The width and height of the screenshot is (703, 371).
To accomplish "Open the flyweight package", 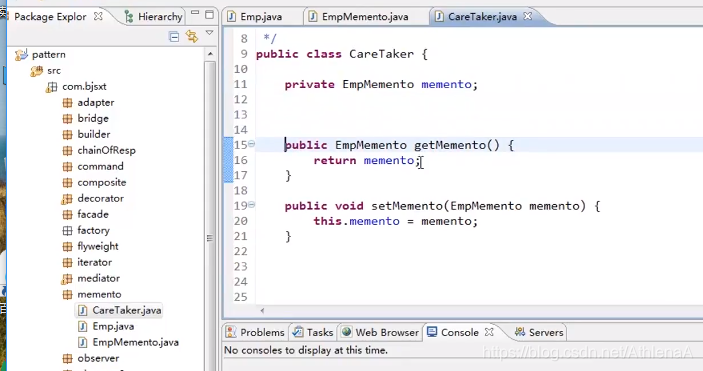I will click(x=98, y=247).
